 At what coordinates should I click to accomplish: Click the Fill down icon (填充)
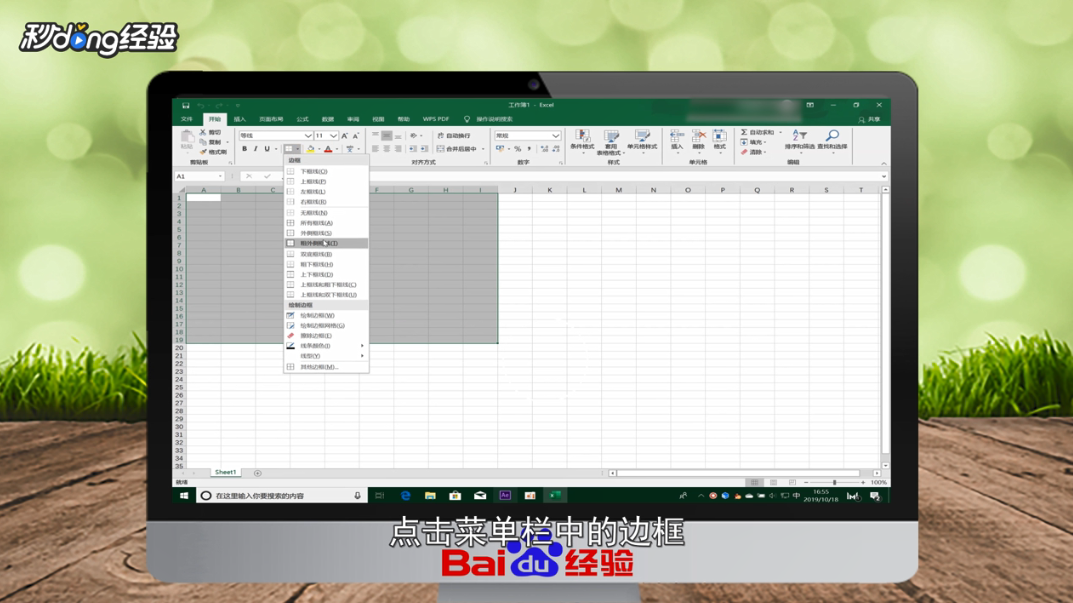[x=745, y=142]
